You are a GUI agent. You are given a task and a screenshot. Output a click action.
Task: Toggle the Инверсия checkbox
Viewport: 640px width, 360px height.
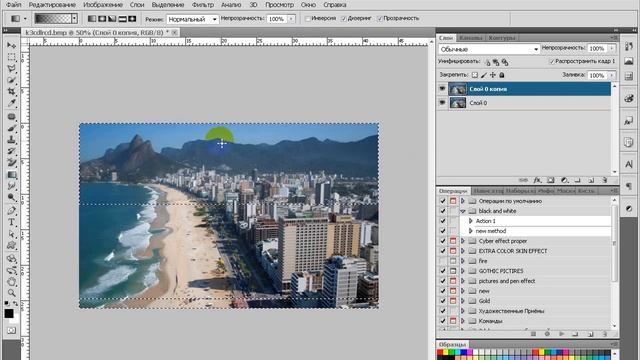308,18
